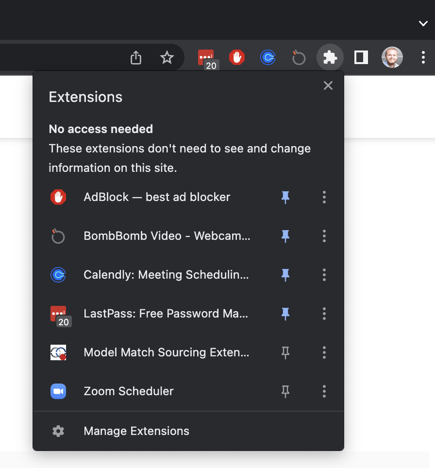This screenshot has height=468, width=435.
Task: Click the user profile avatar
Action: pyautogui.click(x=392, y=57)
